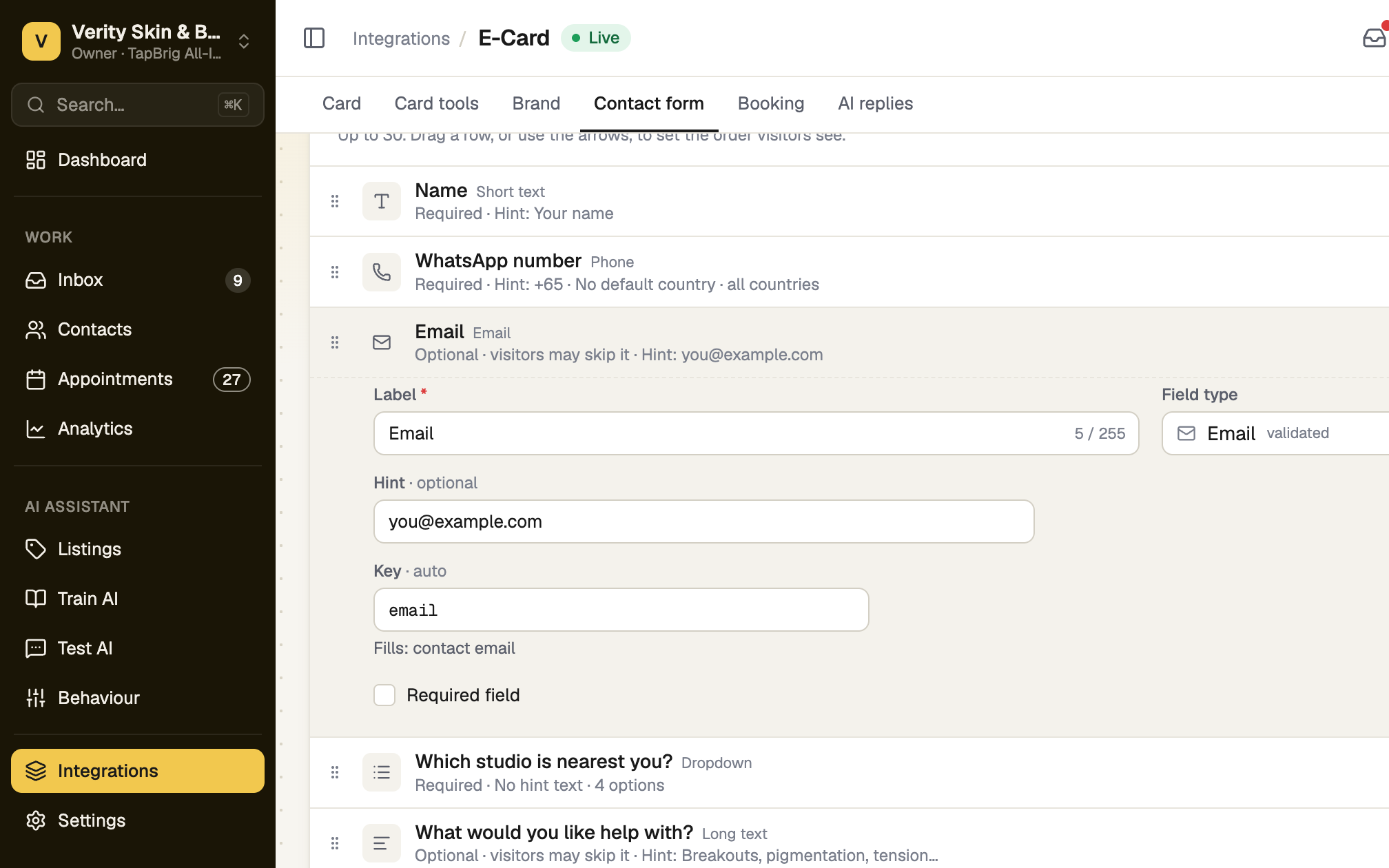
Task: Collapse the Email field row
Action: pyautogui.click(x=850, y=342)
